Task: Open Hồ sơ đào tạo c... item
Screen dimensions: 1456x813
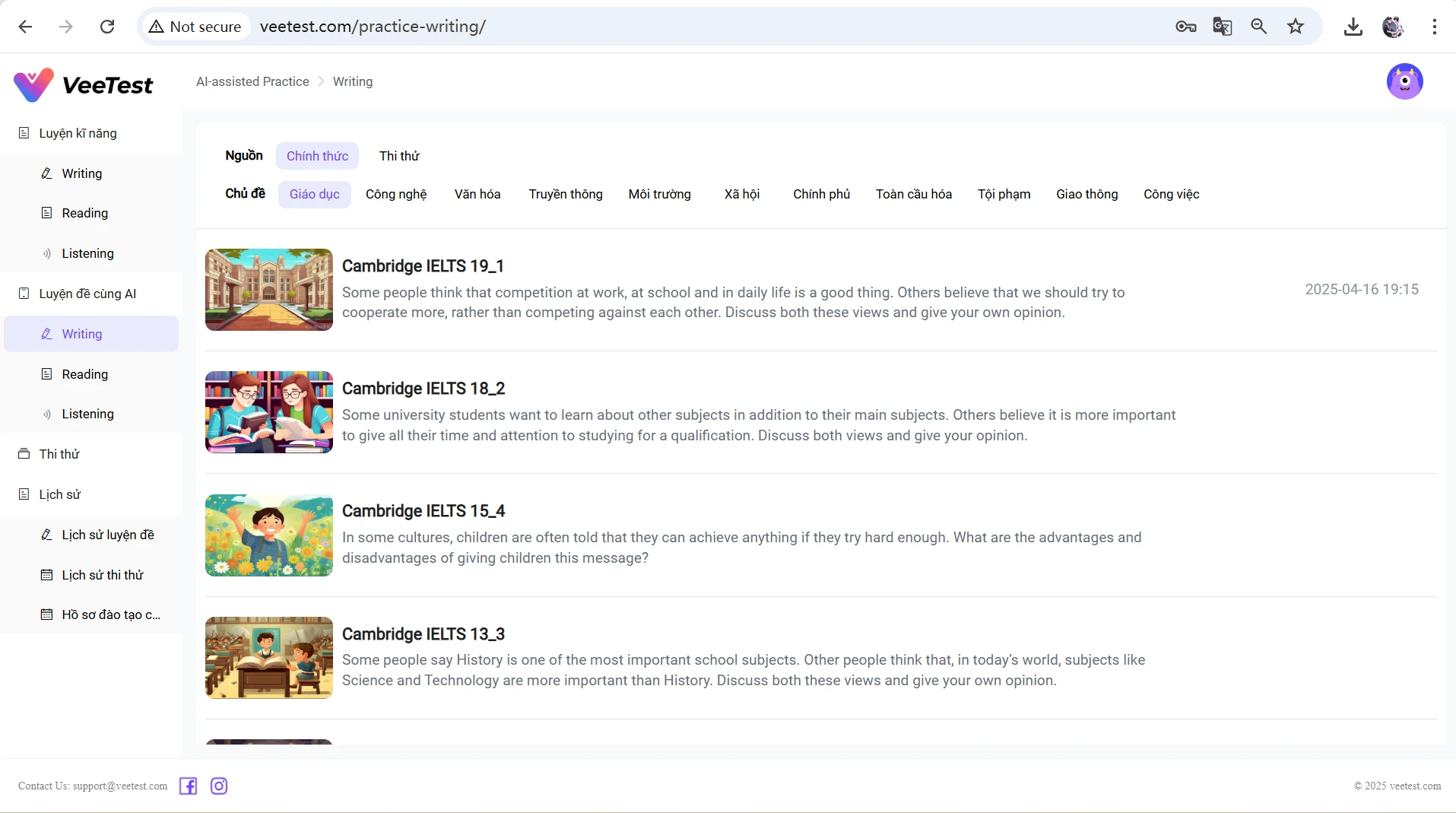Action: [91, 615]
